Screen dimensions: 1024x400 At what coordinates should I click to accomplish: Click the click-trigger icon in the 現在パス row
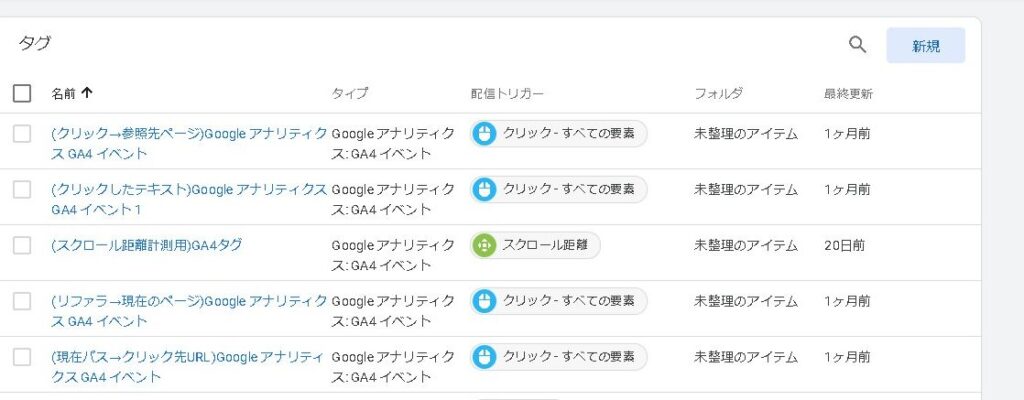coord(485,357)
